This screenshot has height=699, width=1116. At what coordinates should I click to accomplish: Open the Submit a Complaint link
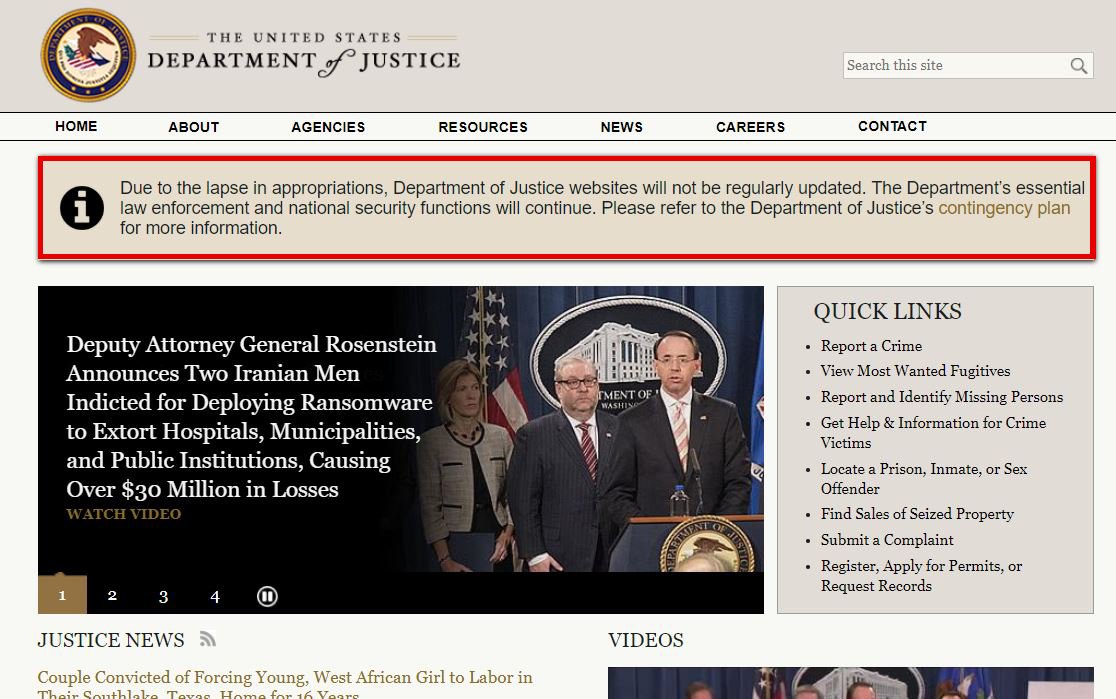point(887,540)
